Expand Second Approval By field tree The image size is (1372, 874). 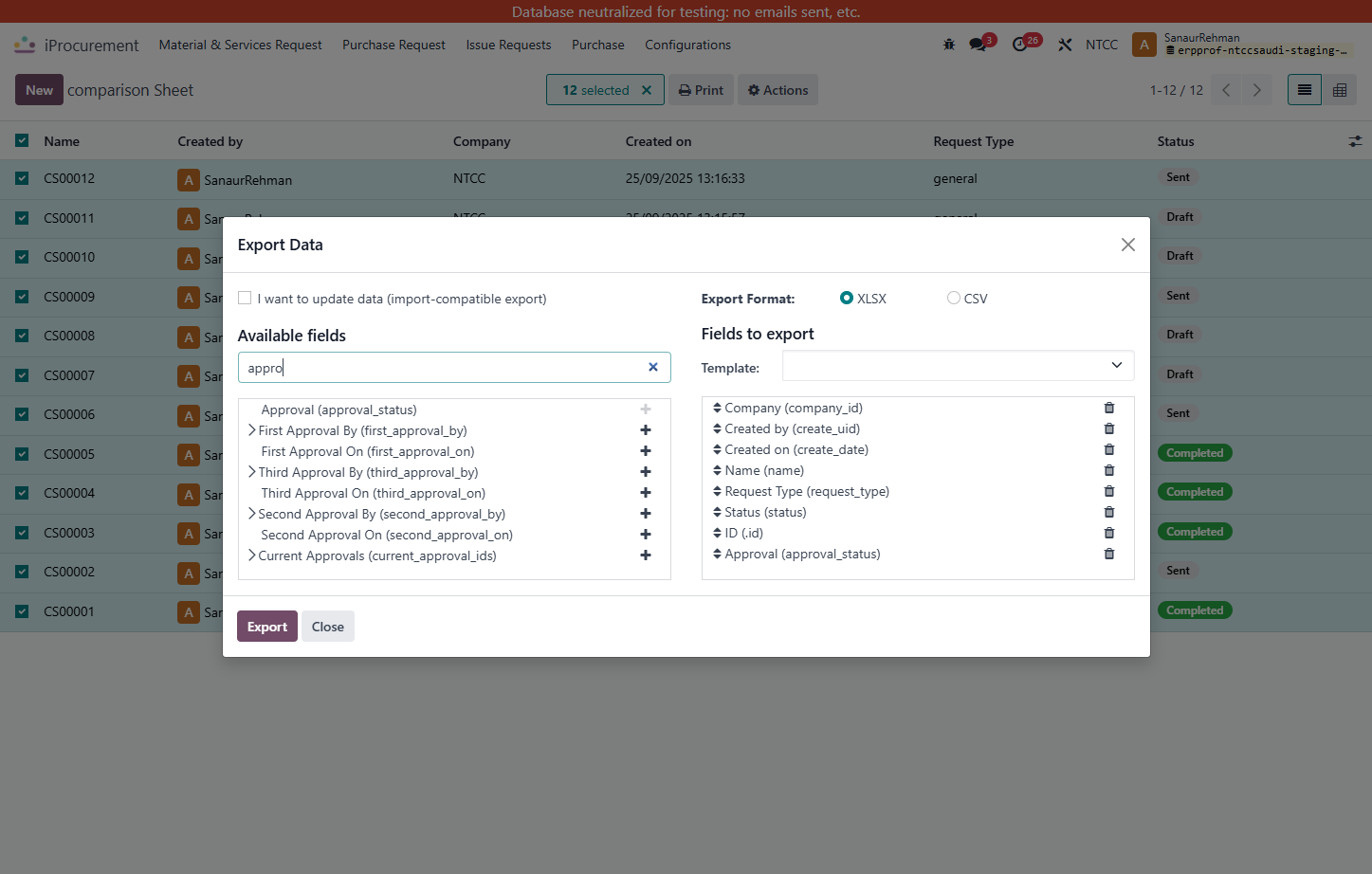click(x=252, y=514)
